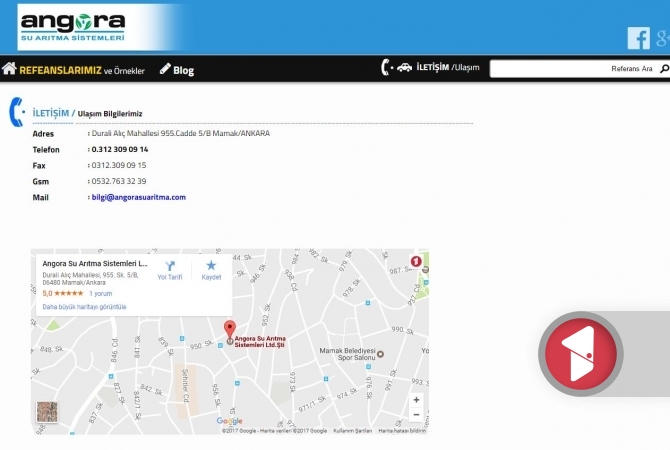This screenshot has height=450, width=670.
Task: Click Mamak Belediyesi Spor Salonu marker
Action: [380, 354]
